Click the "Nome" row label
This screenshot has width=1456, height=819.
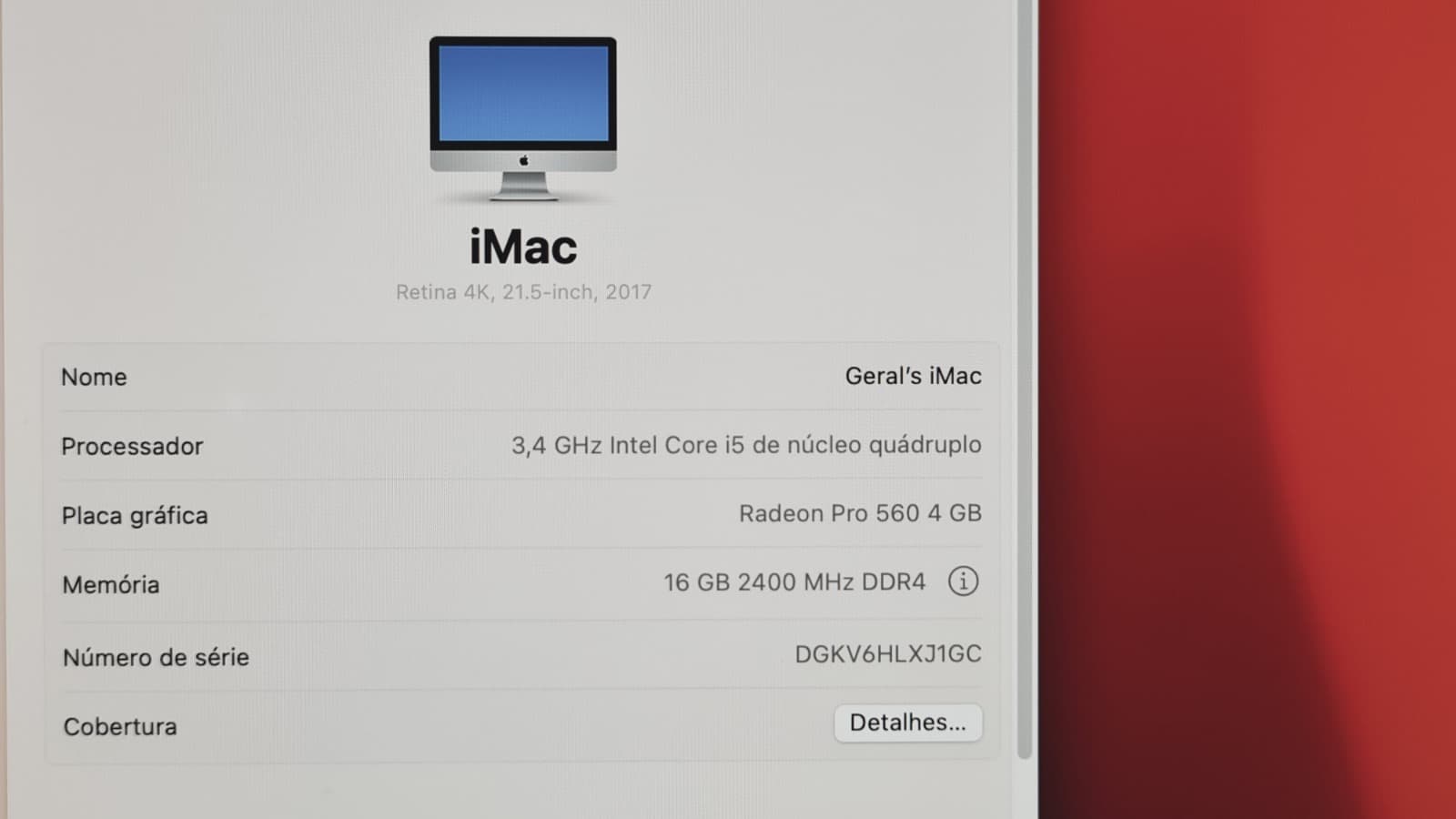pos(94,377)
